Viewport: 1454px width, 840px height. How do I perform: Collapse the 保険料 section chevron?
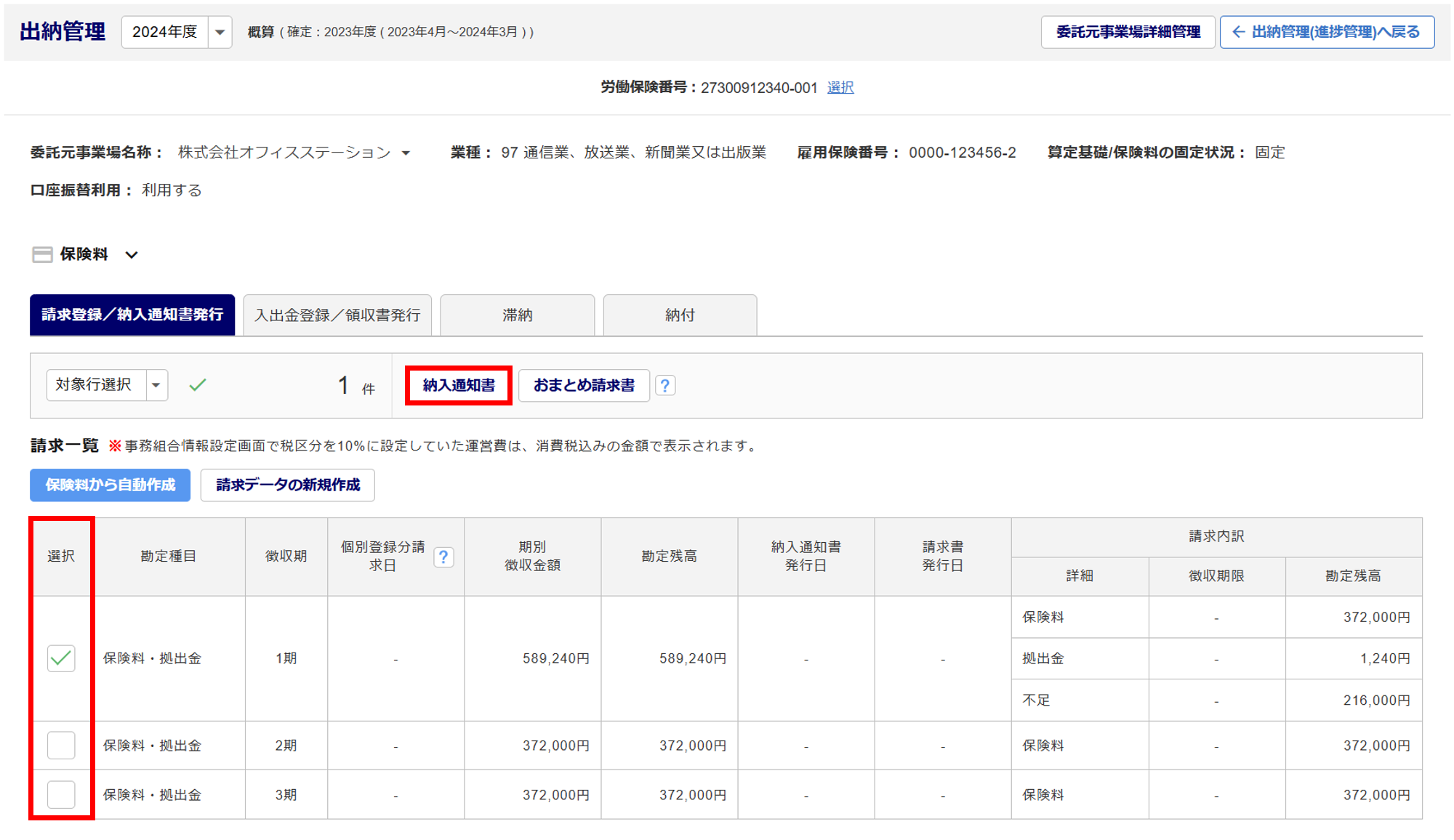132,255
